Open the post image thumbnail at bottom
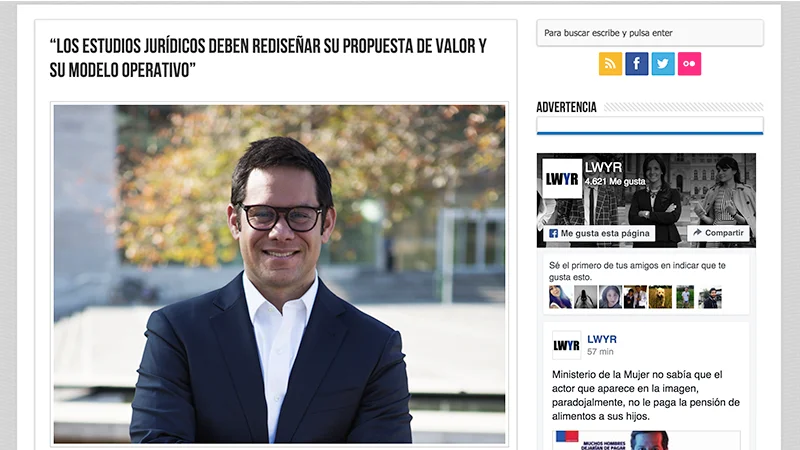Image resolution: width=800 pixels, height=450 pixels. [x=646, y=440]
